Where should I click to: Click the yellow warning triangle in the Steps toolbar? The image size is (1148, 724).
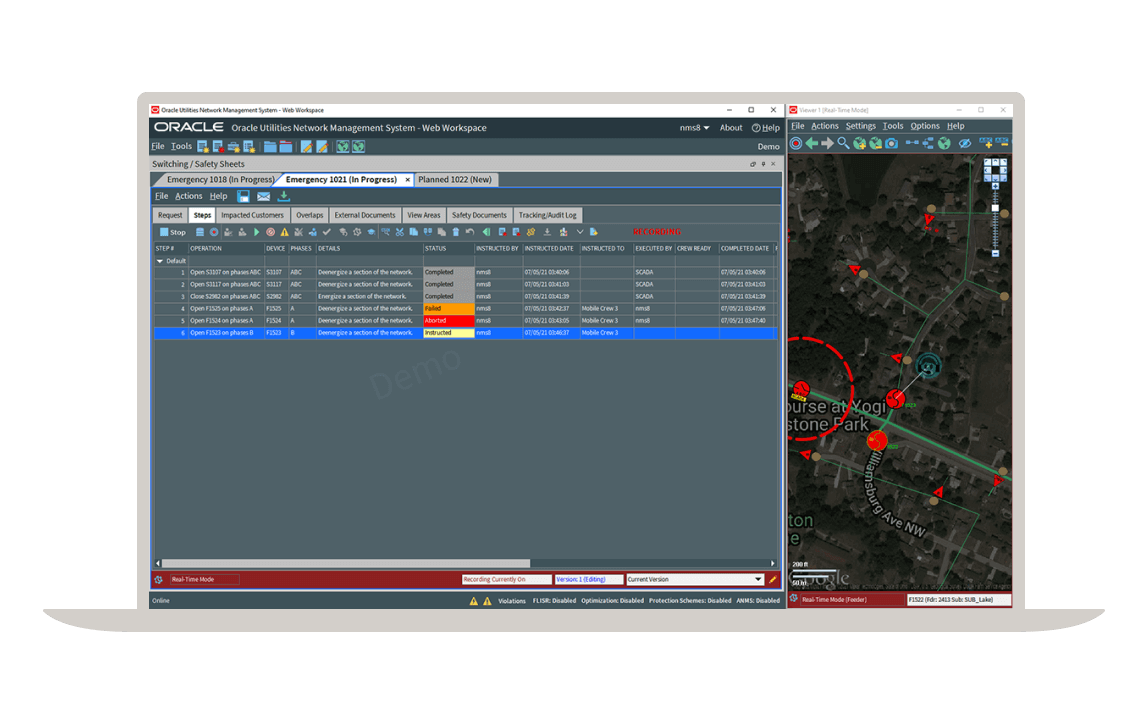(286, 231)
